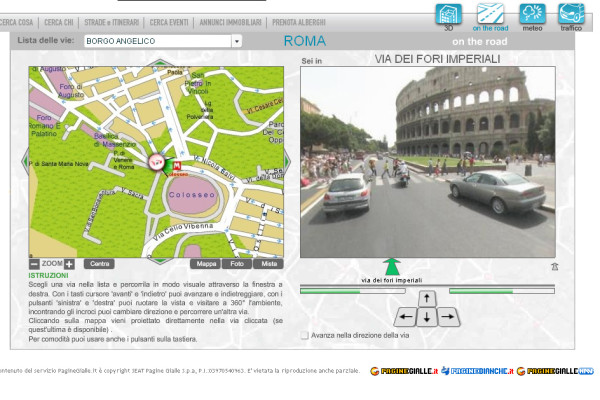600x400 pixels.
Task: Open ANNUNCI IMMOBILIARI menu
Action: pyautogui.click(x=230, y=23)
